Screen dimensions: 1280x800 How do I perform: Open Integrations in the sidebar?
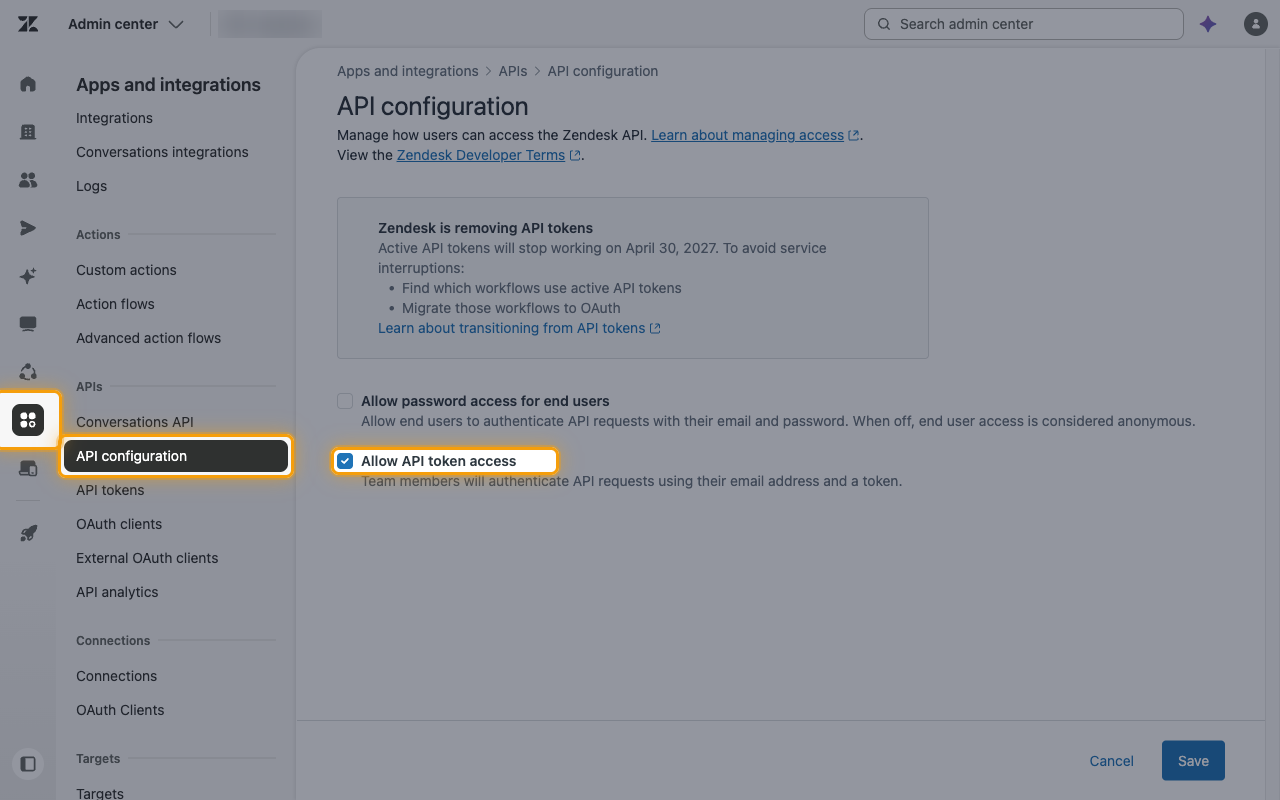[x=114, y=118]
